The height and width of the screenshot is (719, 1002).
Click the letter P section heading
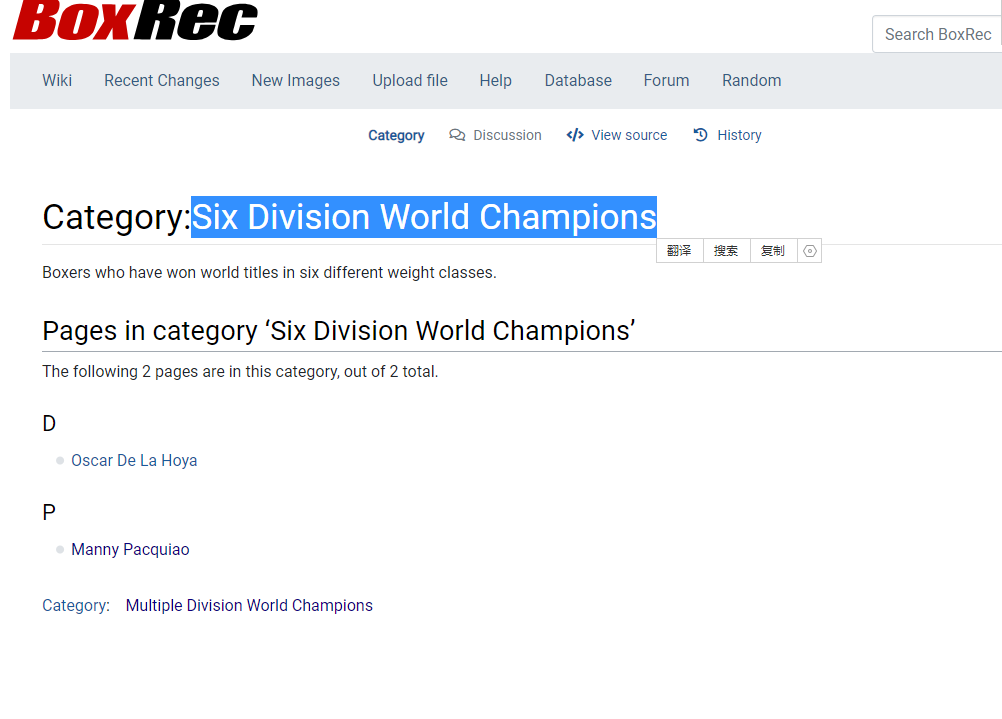pyautogui.click(x=49, y=513)
